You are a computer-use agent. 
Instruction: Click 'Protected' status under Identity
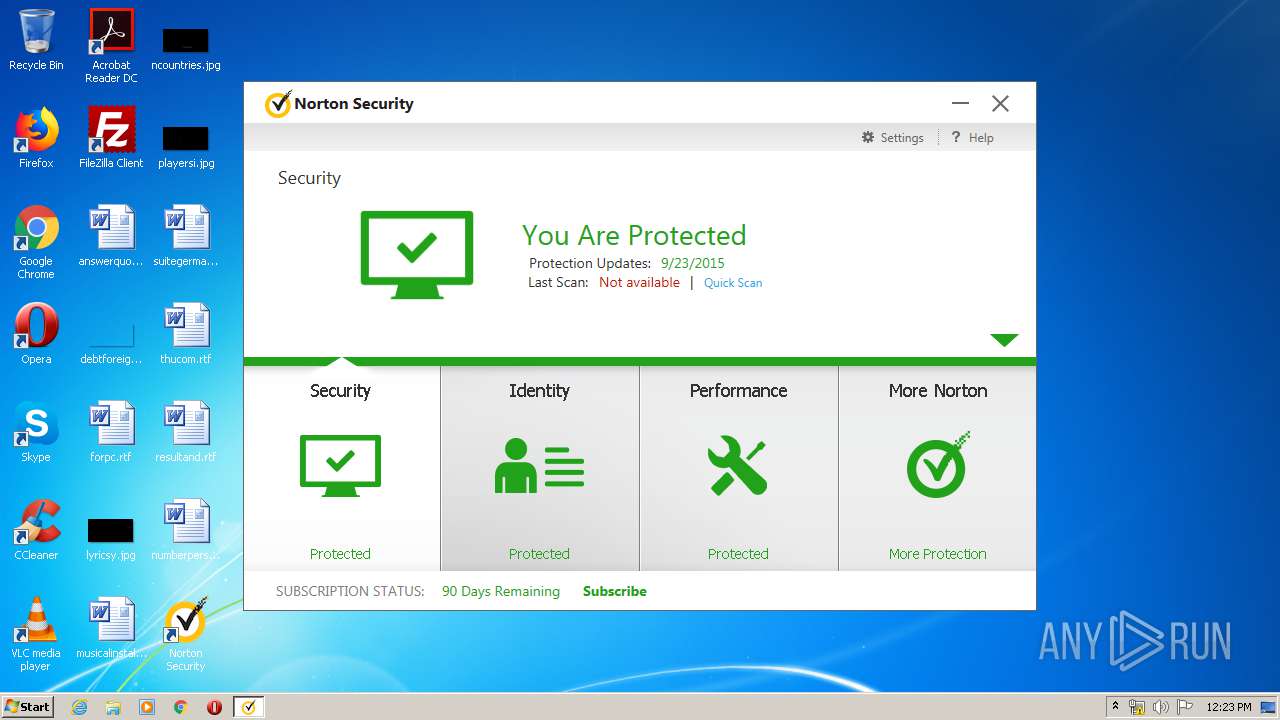539,554
